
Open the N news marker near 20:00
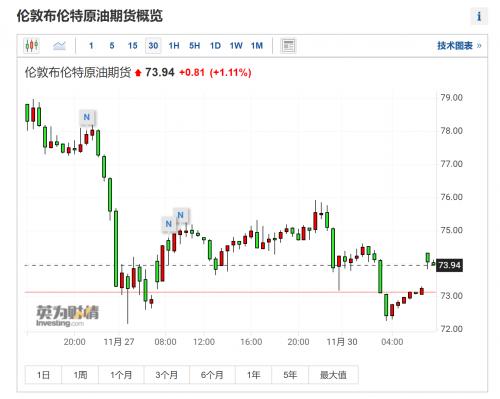87,117
